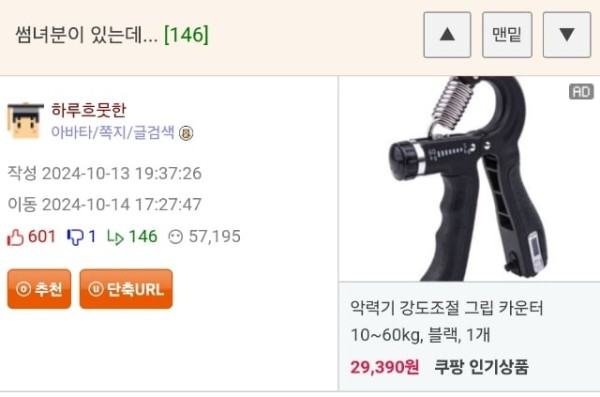Jump to bottom with 맨밑 button
Screen dimensions: 600x397
click(507, 35)
